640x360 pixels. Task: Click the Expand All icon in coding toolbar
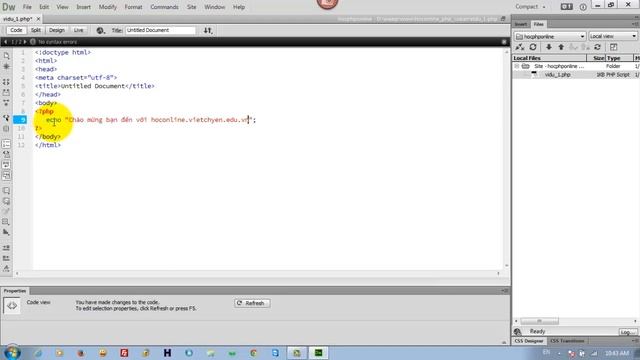(6, 103)
